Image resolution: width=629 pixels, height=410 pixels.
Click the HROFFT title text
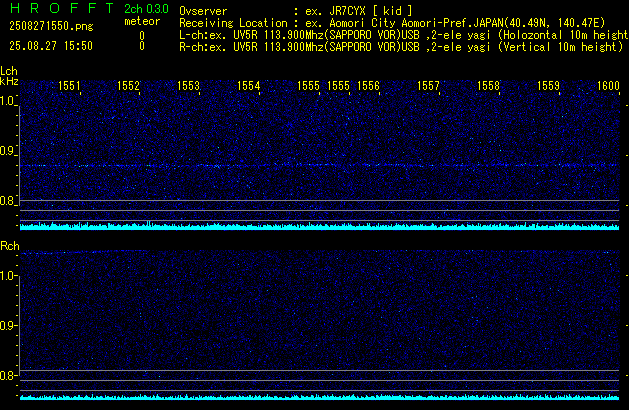(x=62, y=8)
